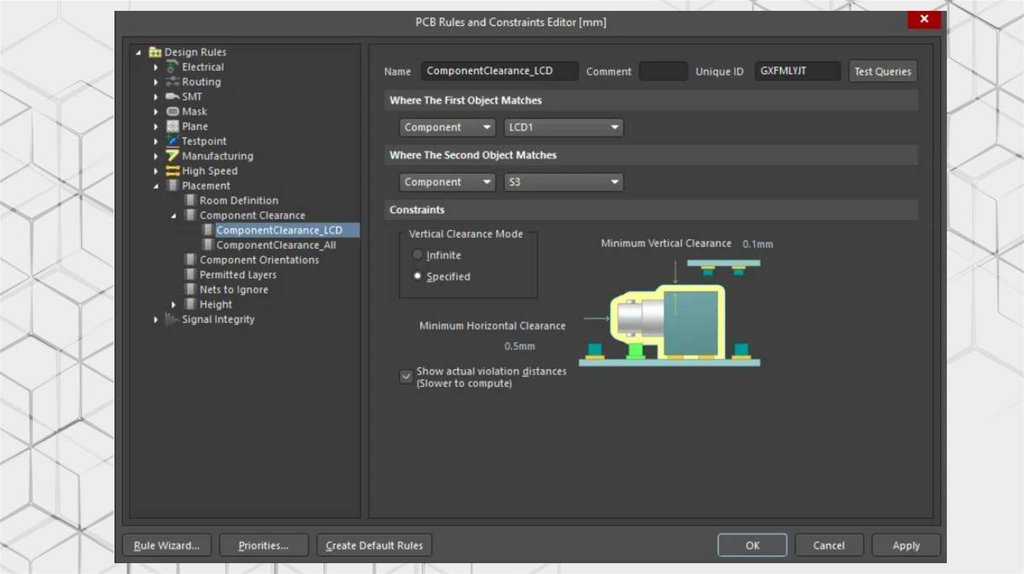Viewport: 1024px width, 574px height.
Task: Select Room Definition in the tree
Action: [x=239, y=201]
